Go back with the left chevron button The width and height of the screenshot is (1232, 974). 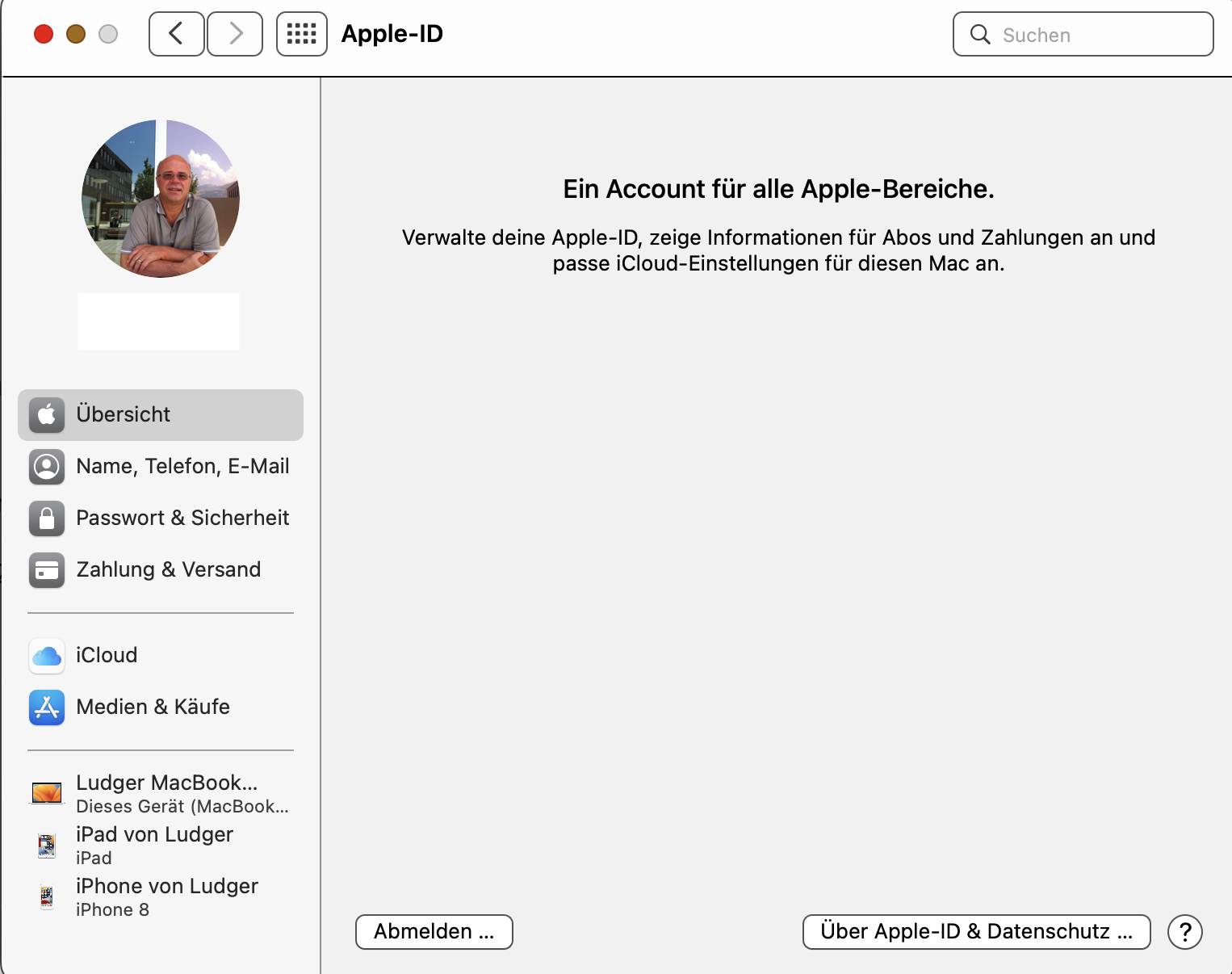tap(177, 34)
